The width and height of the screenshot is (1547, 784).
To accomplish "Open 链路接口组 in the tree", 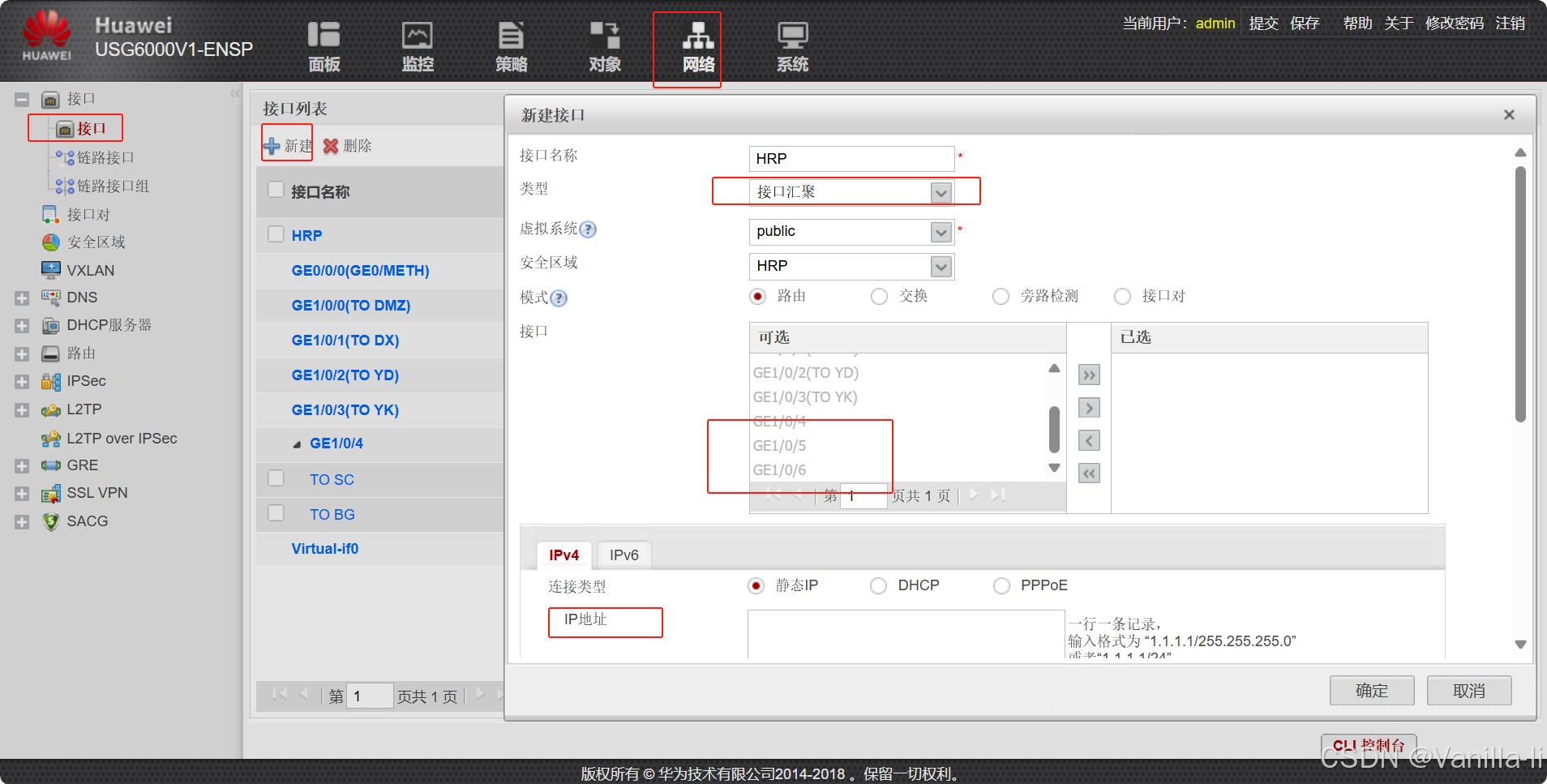I will pos(113,186).
